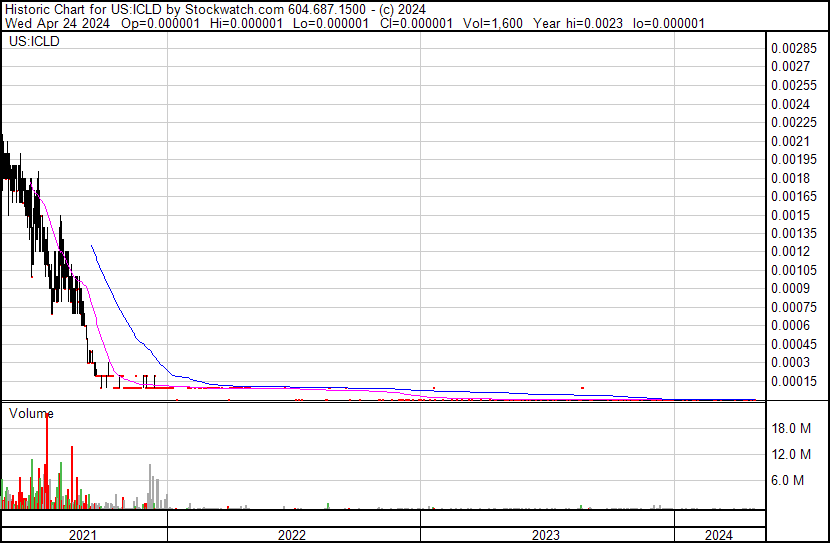The width and height of the screenshot is (830, 543).
Task: Click the 6.0 M volume axis label
Action: pyautogui.click(x=787, y=481)
